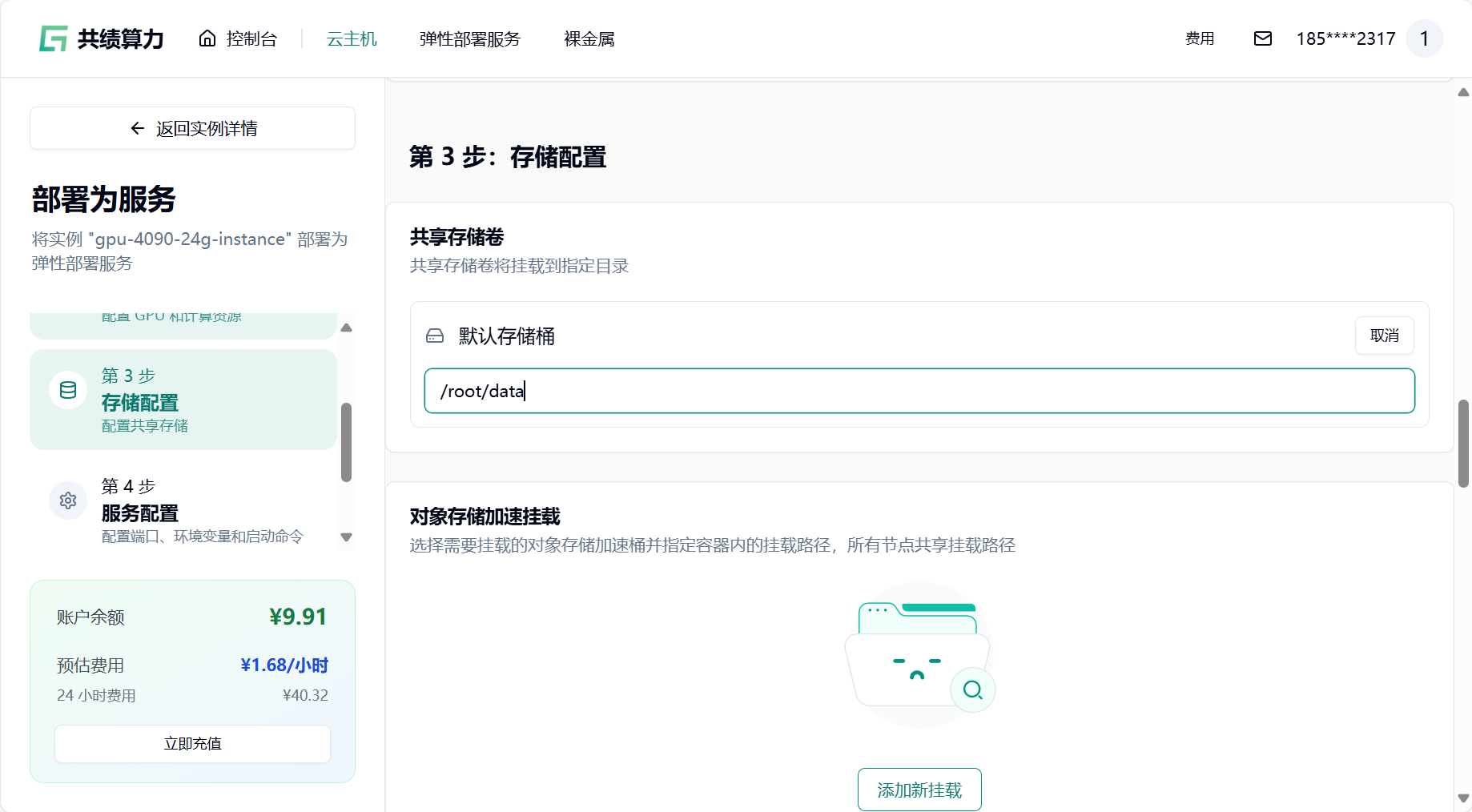This screenshot has width=1472, height=812.
Task: Focus the /root/data mount path field
Action: coord(919,391)
